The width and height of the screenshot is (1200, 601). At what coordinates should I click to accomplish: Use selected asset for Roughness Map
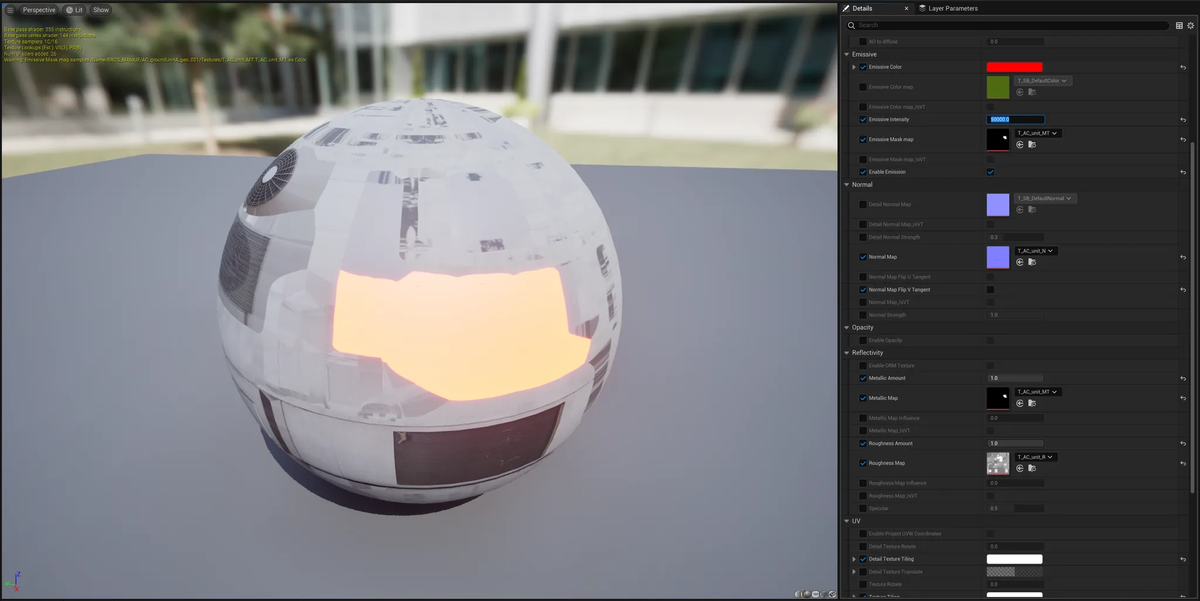point(1020,468)
